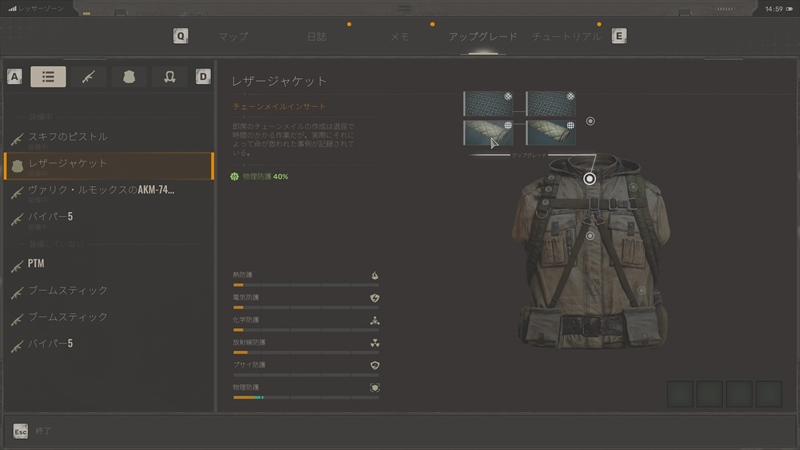Click the 物理防護 stat bar

[x=306, y=397]
